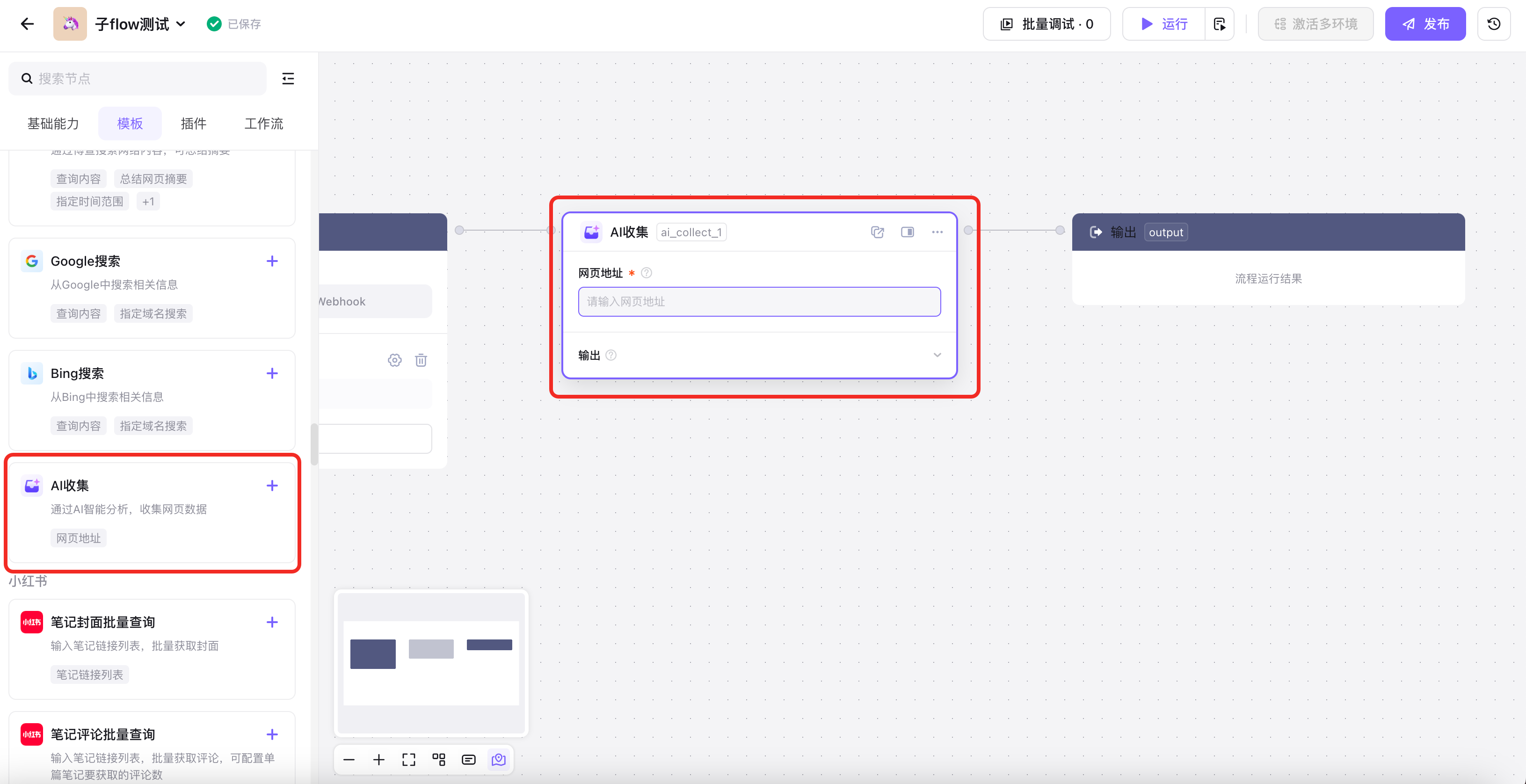Image resolution: width=1526 pixels, height=784 pixels.
Task: Focus the 请输入网页地址 input
Action: point(759,301)
